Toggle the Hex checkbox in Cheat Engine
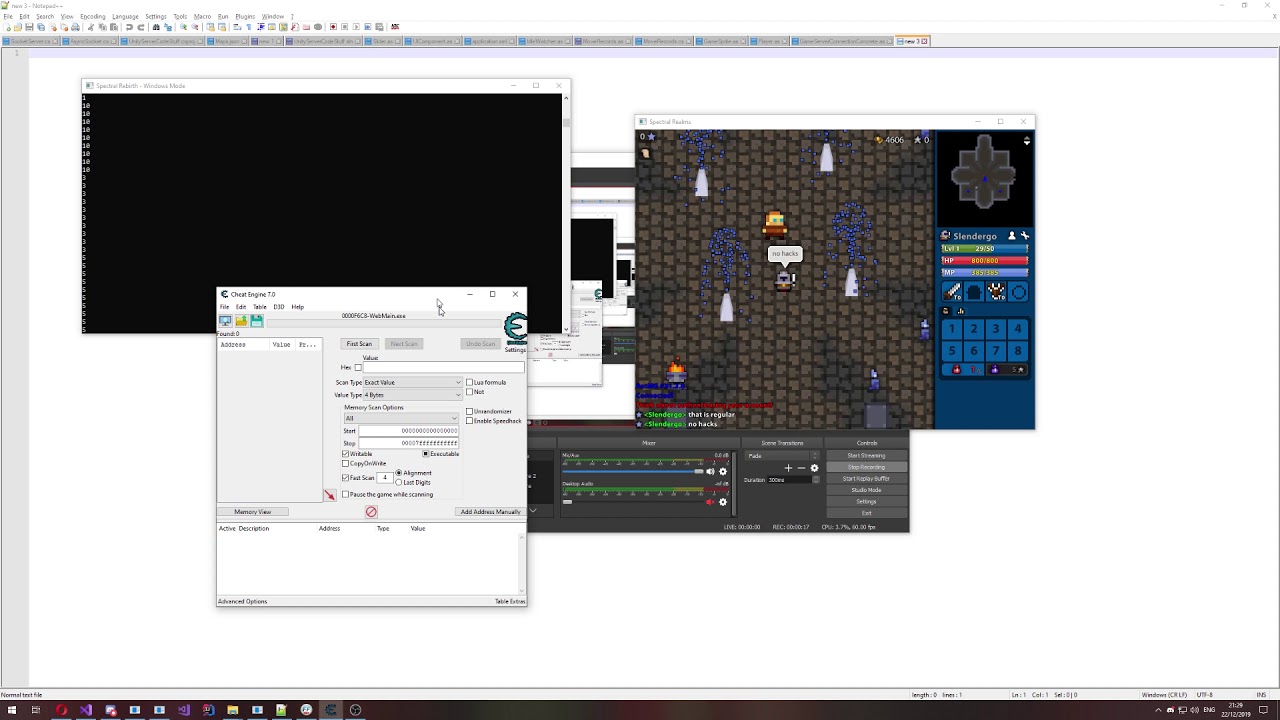1280x720 pixels. click(x=358, y=367)
